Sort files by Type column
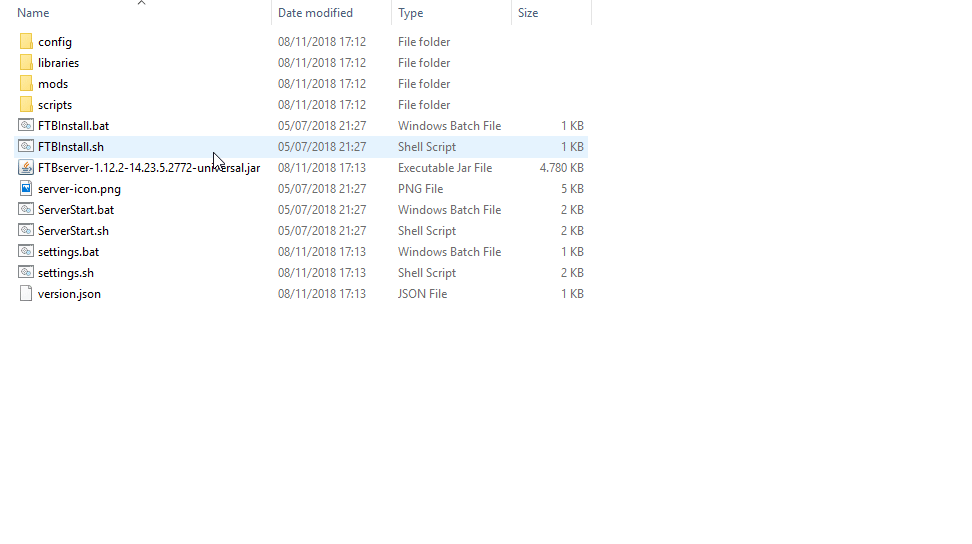 pyautogui.click(x=410, y=13)
